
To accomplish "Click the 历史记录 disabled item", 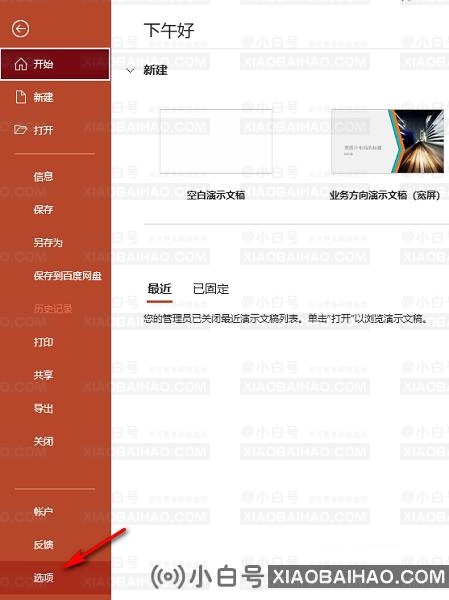I will (52, 309).
